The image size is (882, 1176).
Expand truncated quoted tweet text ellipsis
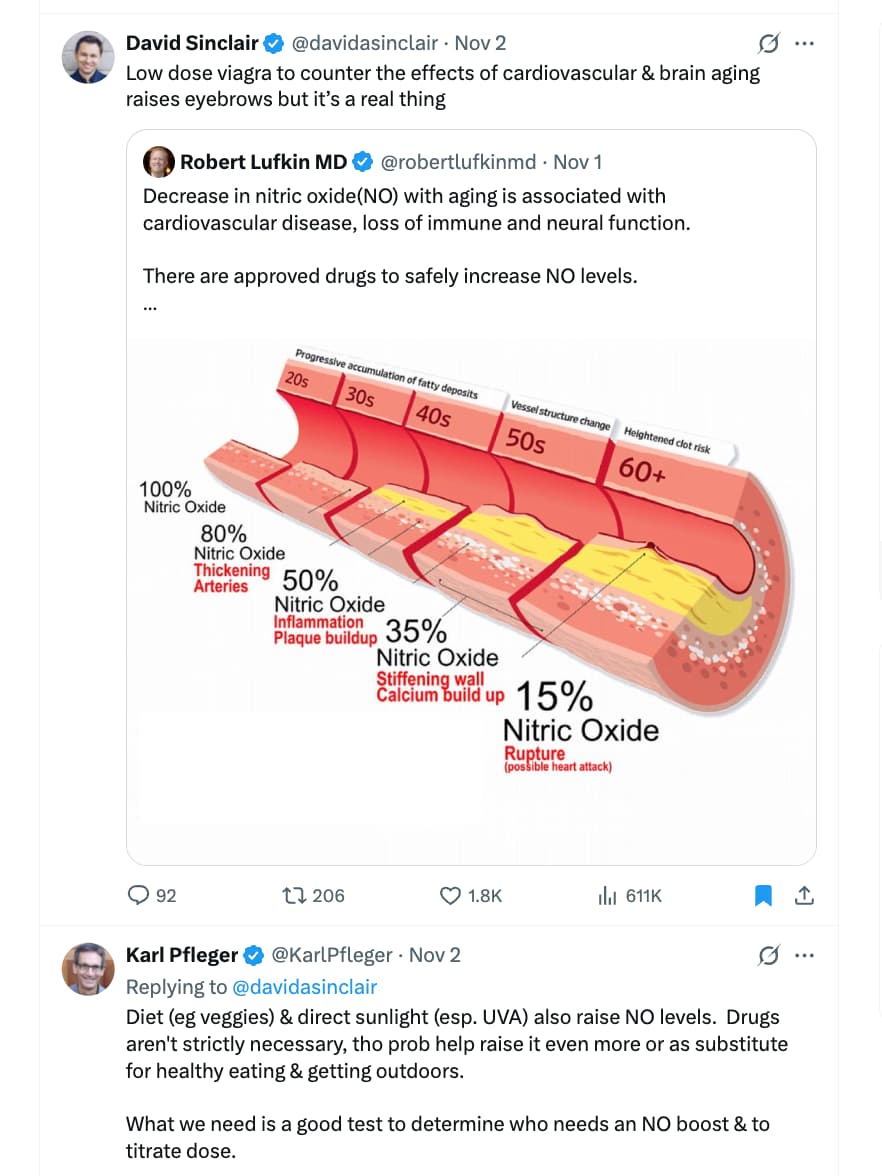[150, 305]
